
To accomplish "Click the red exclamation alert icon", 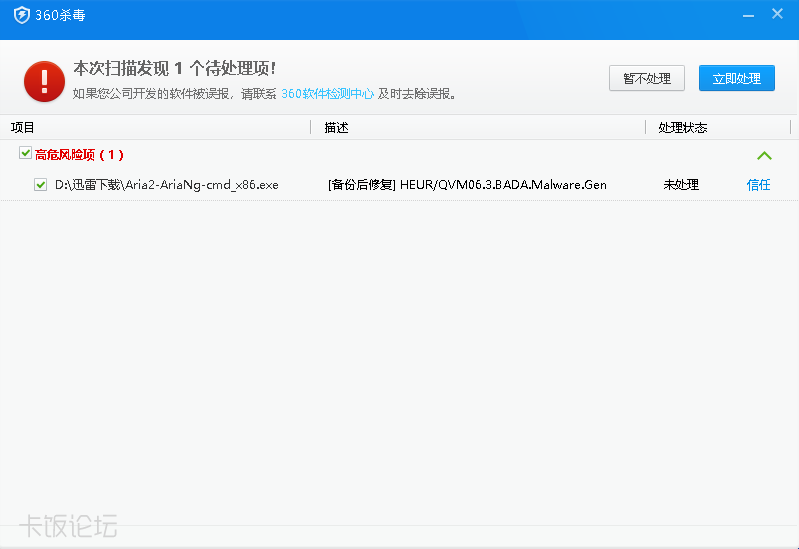I will (x=44, y=80).
